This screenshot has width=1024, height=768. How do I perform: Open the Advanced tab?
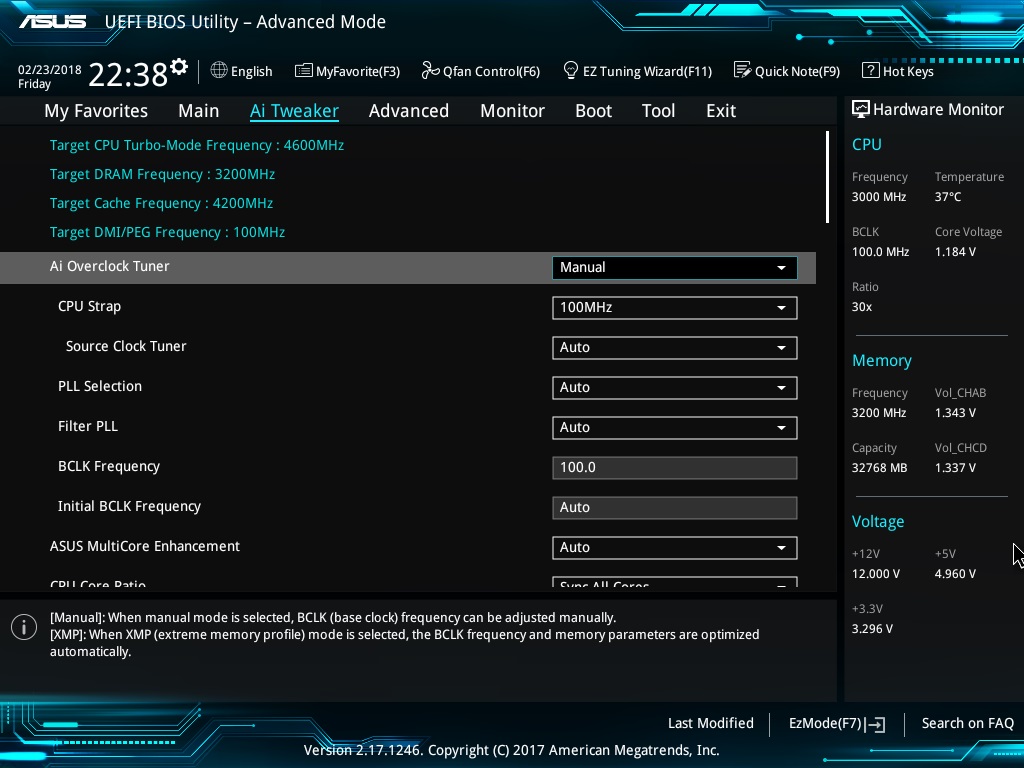409,111
